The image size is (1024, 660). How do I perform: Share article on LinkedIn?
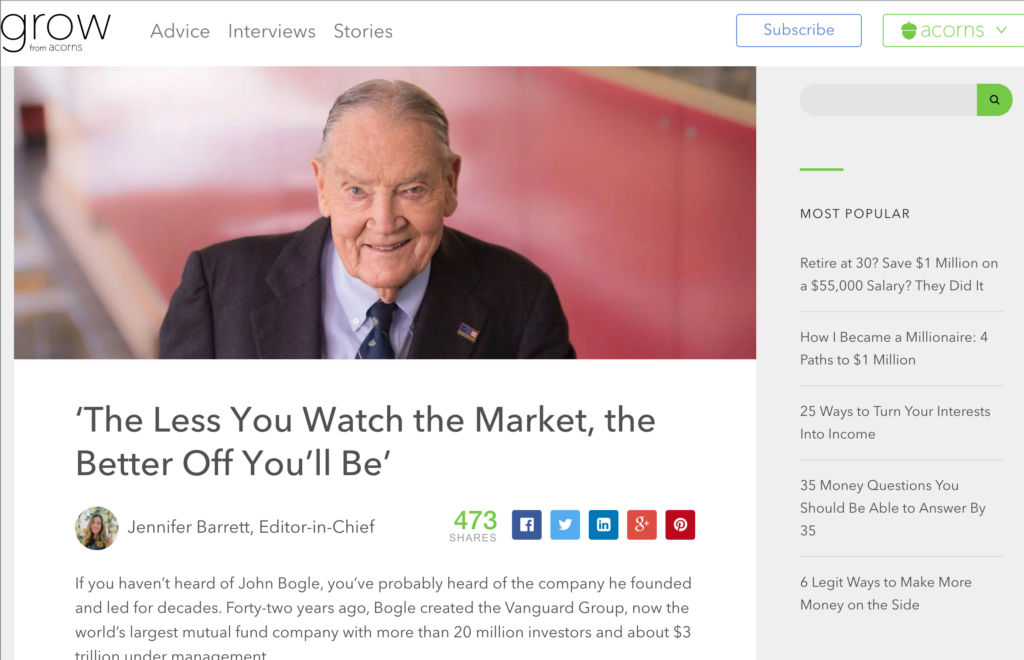click(603, 525)
